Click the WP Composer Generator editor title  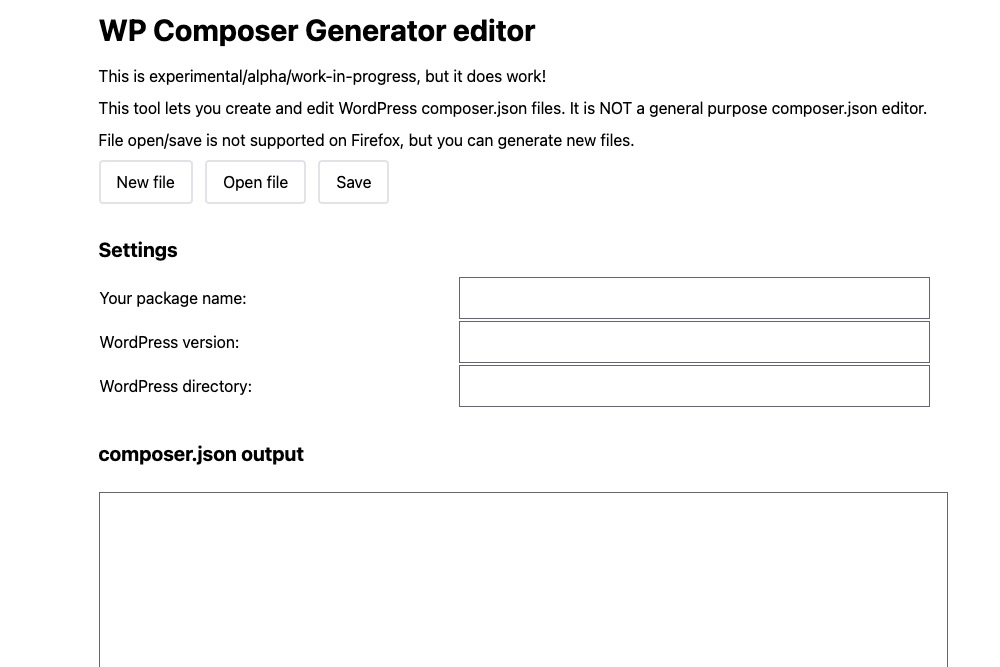[316, 31]
